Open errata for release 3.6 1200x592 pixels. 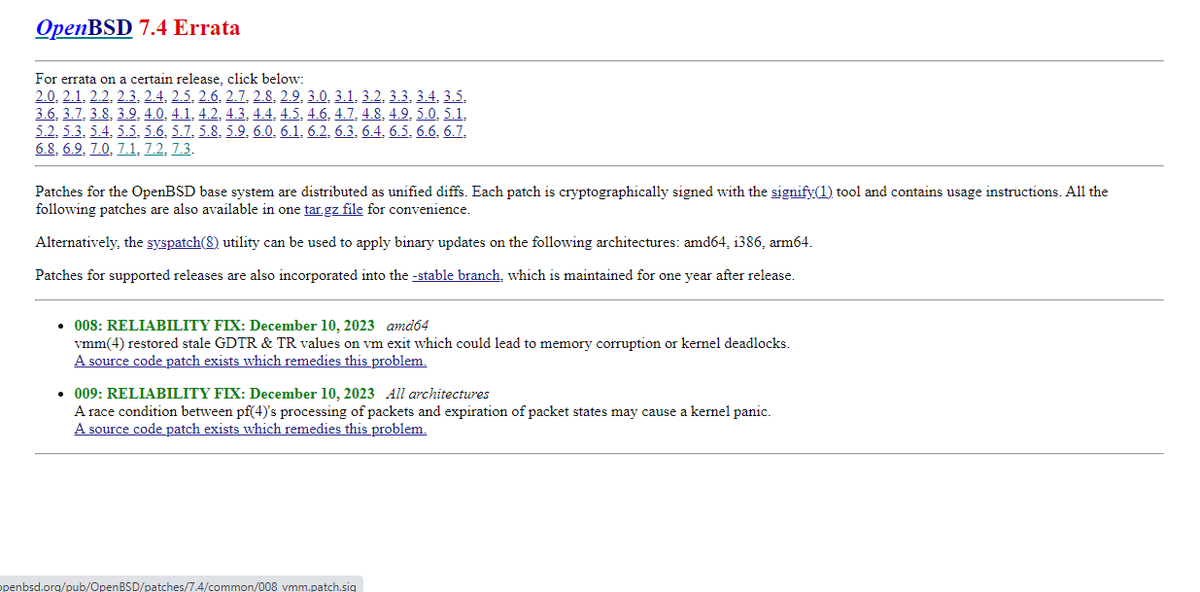click(x=45, y=115)
